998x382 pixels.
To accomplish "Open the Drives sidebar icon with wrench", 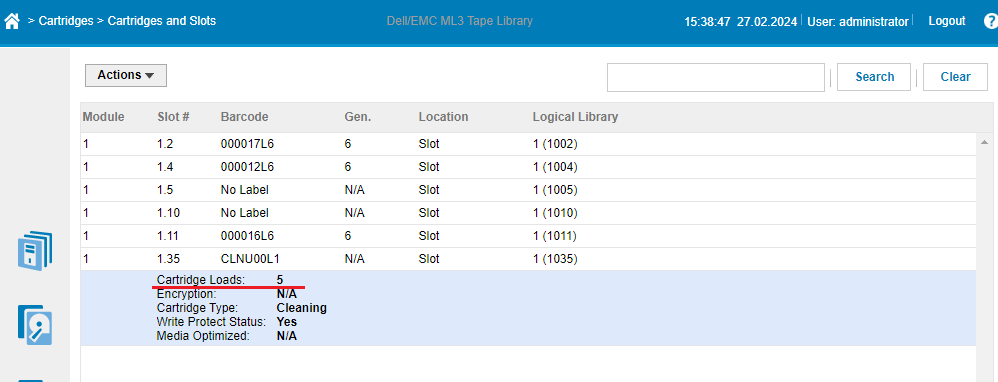I will [x=34, y=325].
